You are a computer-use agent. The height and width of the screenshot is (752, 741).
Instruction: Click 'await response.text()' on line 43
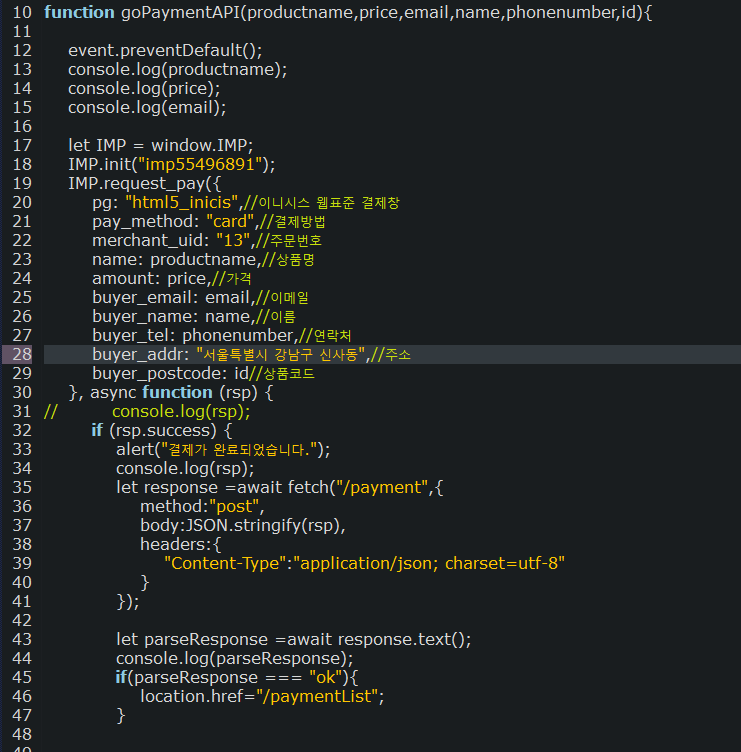point(376,639)
